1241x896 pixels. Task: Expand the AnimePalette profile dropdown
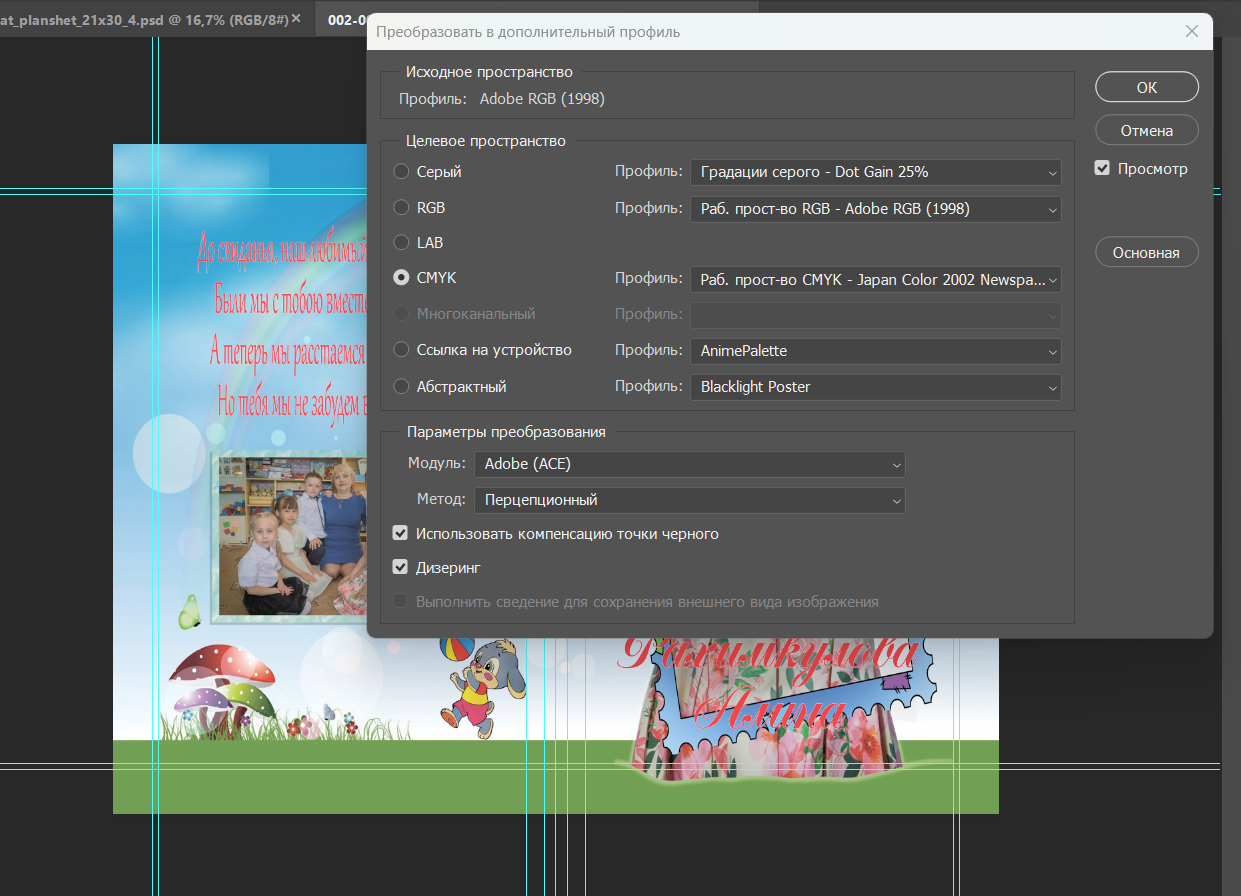coord(875,351)
